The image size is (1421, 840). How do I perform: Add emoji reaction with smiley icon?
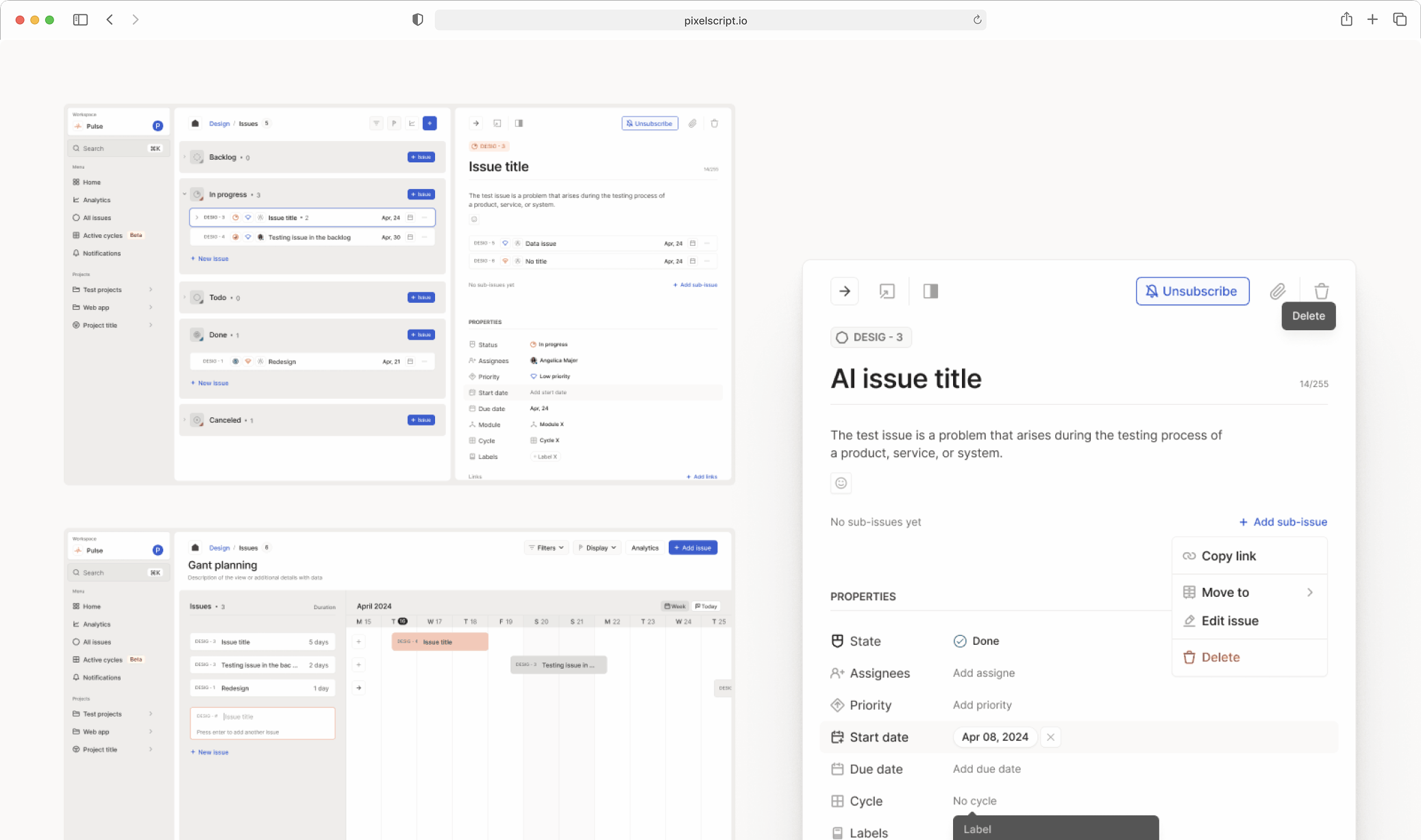point(841,483)
